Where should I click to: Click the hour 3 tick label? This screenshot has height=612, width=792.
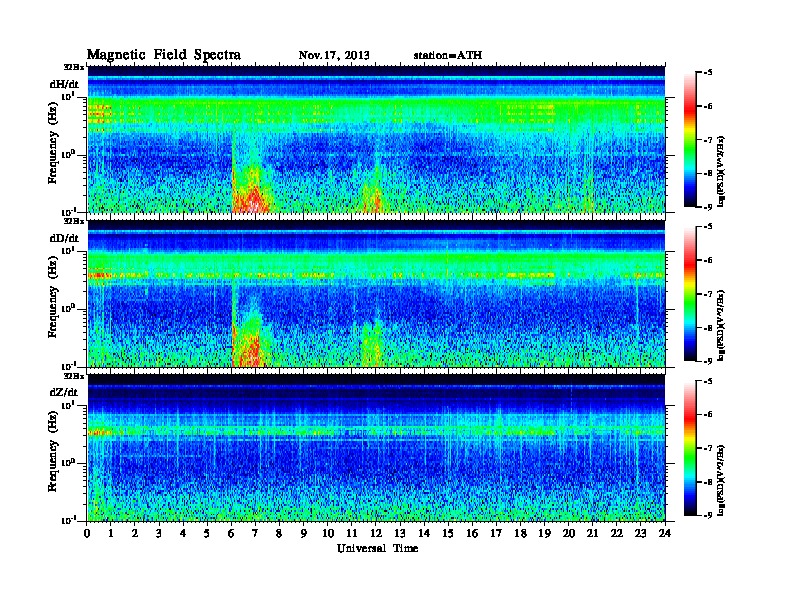[159, 533]
